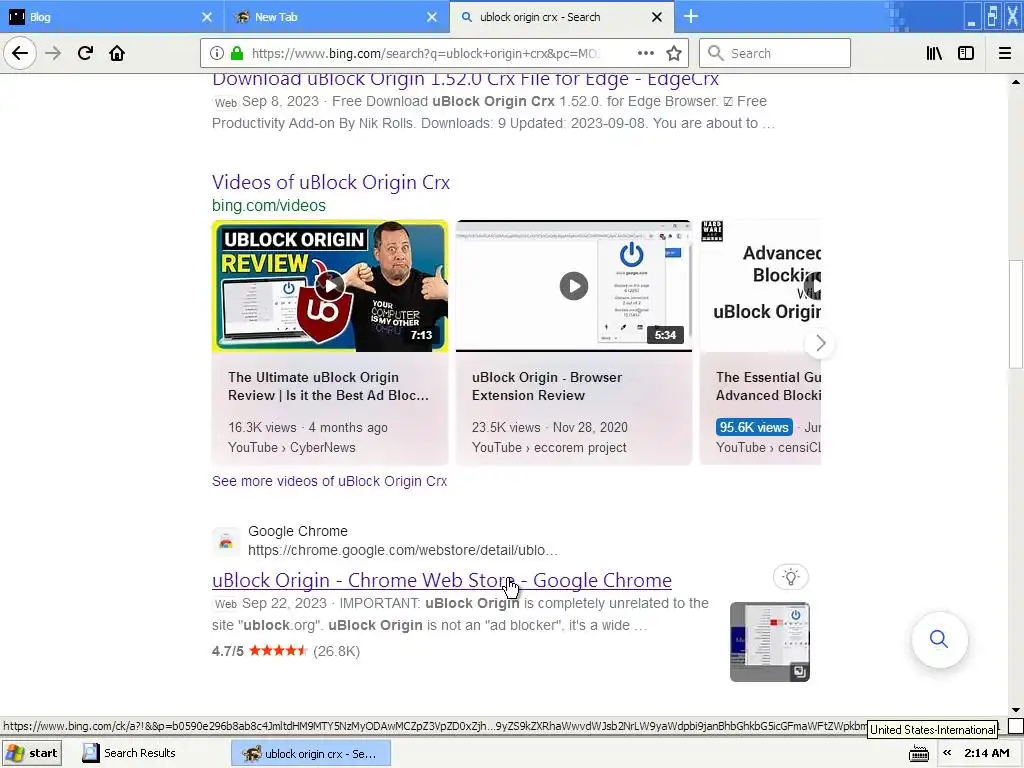
Task: Visit the bing.com/videos link
Action: 268,205
